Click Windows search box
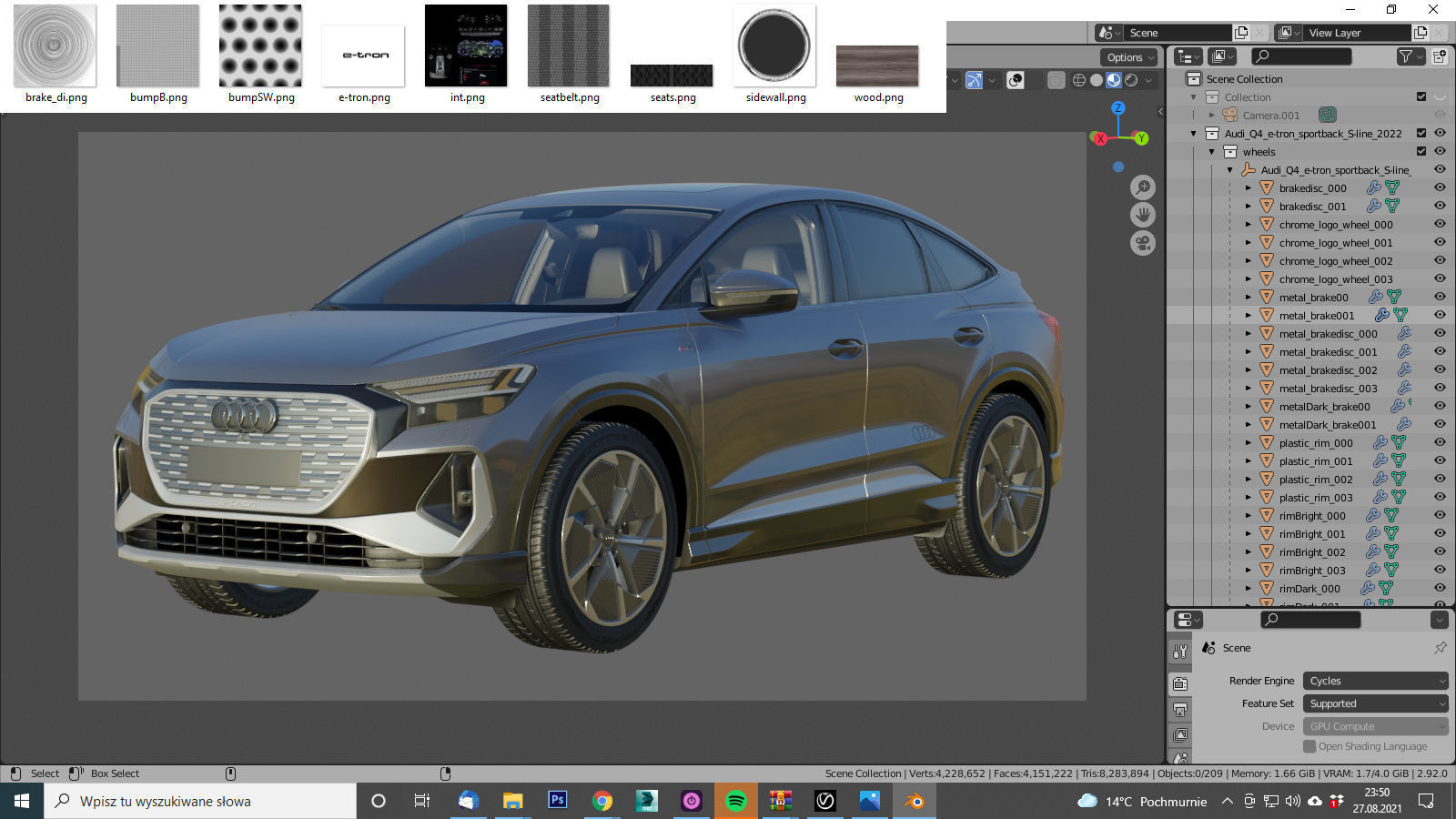The height and width of the screenshot is (819, 1456). pos(200,801)
